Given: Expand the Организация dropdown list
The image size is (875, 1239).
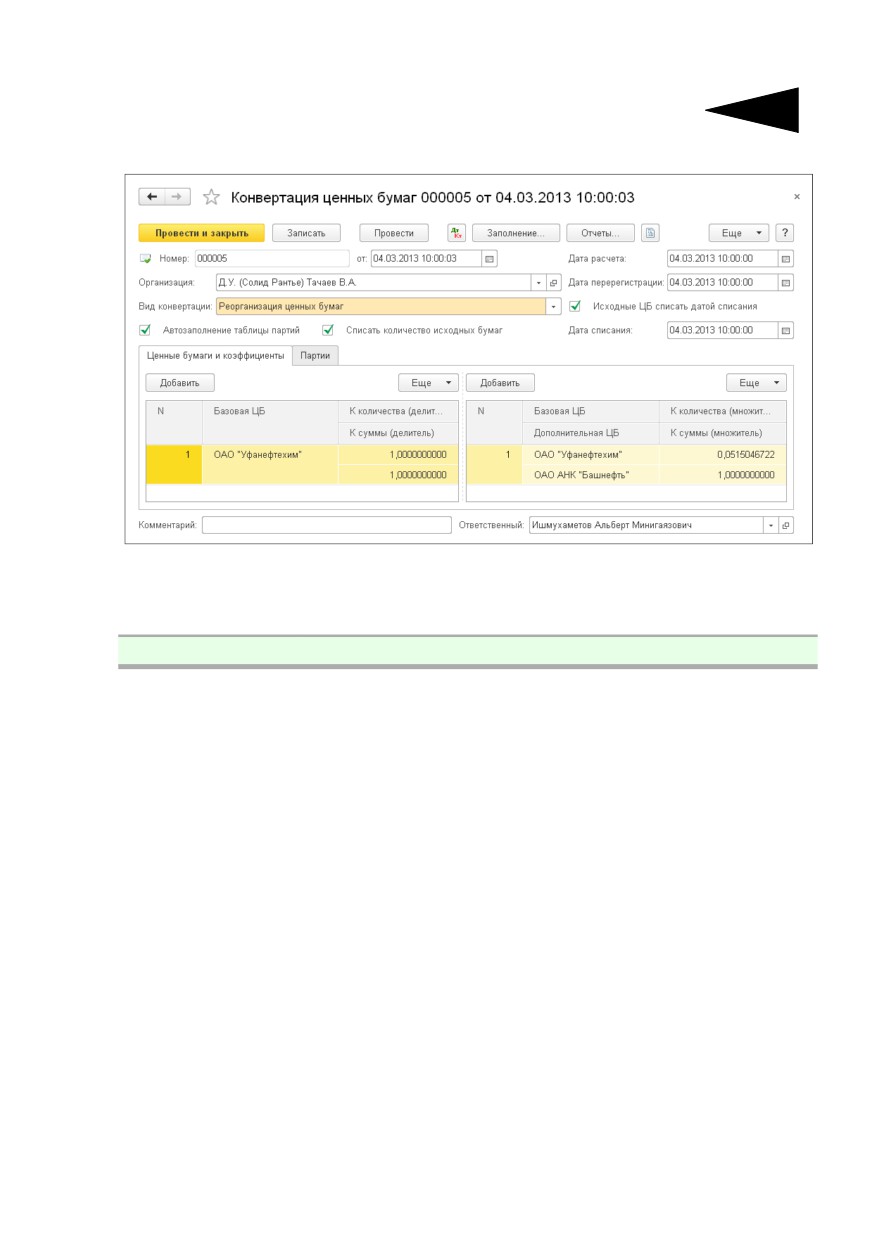Looking at the screenshot, I should coord(539,283).
